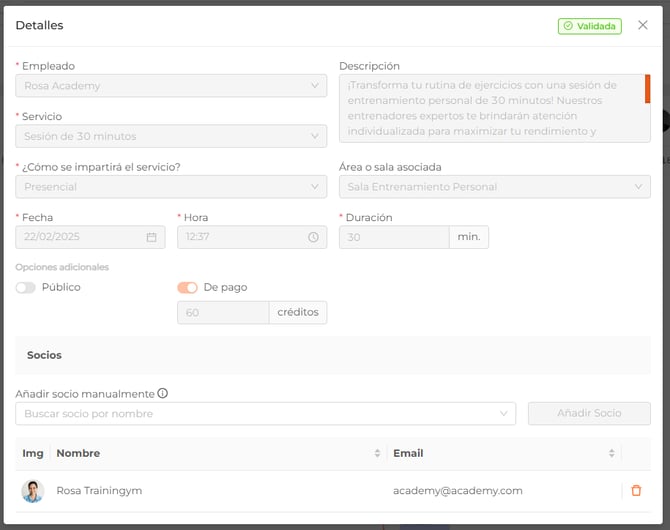Open the Empleado dropdown
The image size is (670, 530).
coord(171,86)
